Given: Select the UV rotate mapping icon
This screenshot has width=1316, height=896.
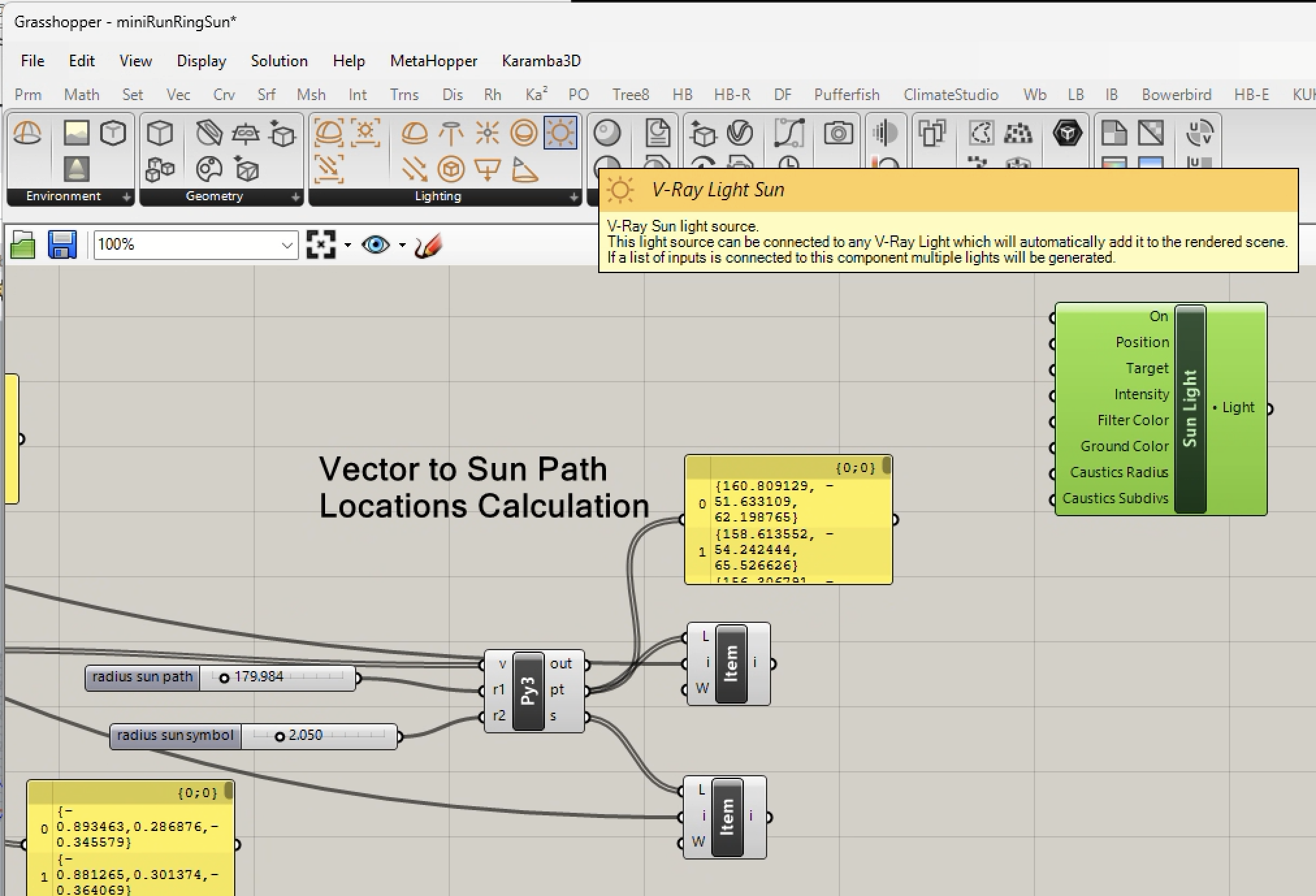Looking at the screenshot, I should tap(1200, 133).
